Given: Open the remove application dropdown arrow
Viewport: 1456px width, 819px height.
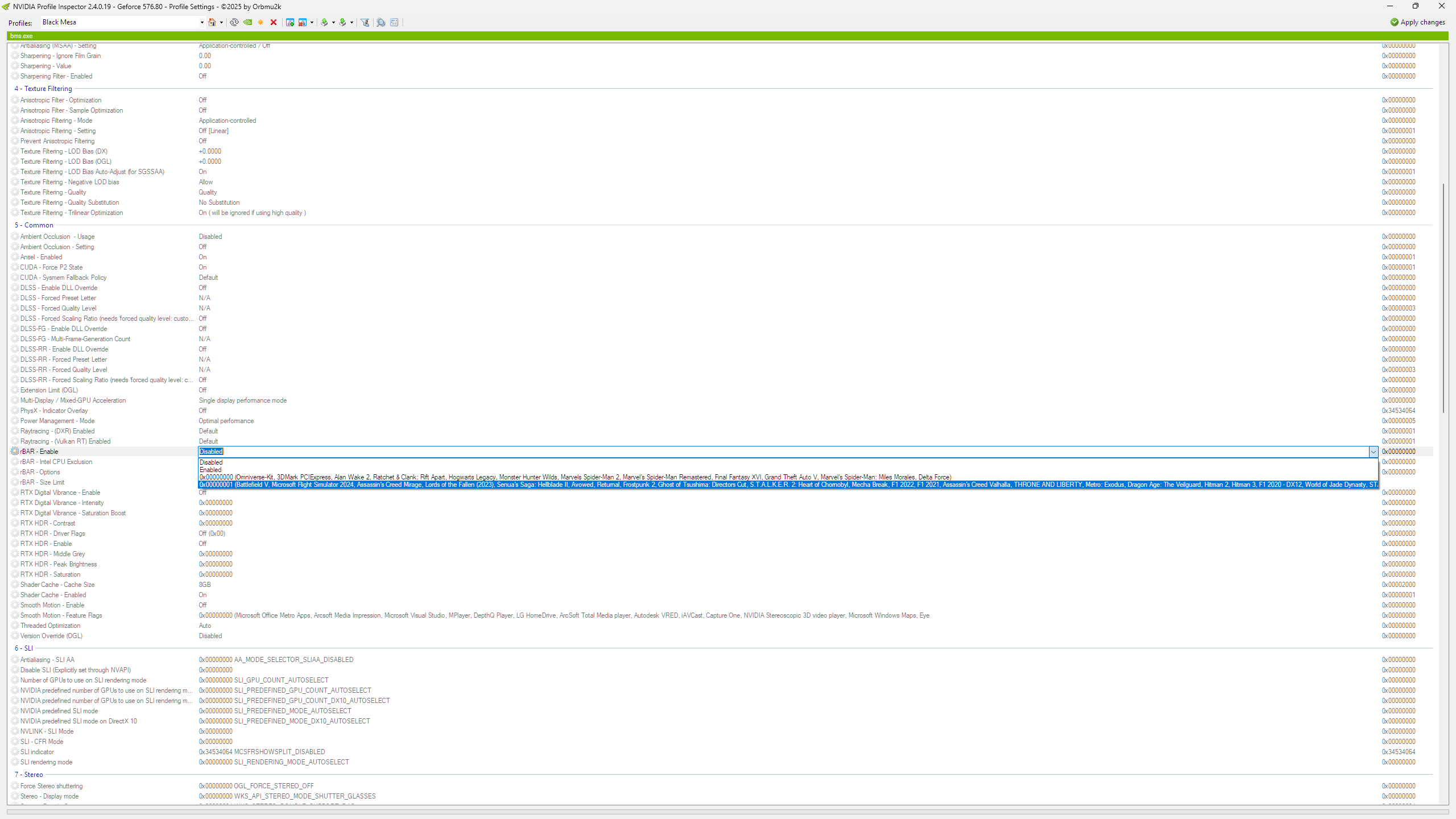Looking at the screenshot, I should pyautogui.click(x=312, y=23).
